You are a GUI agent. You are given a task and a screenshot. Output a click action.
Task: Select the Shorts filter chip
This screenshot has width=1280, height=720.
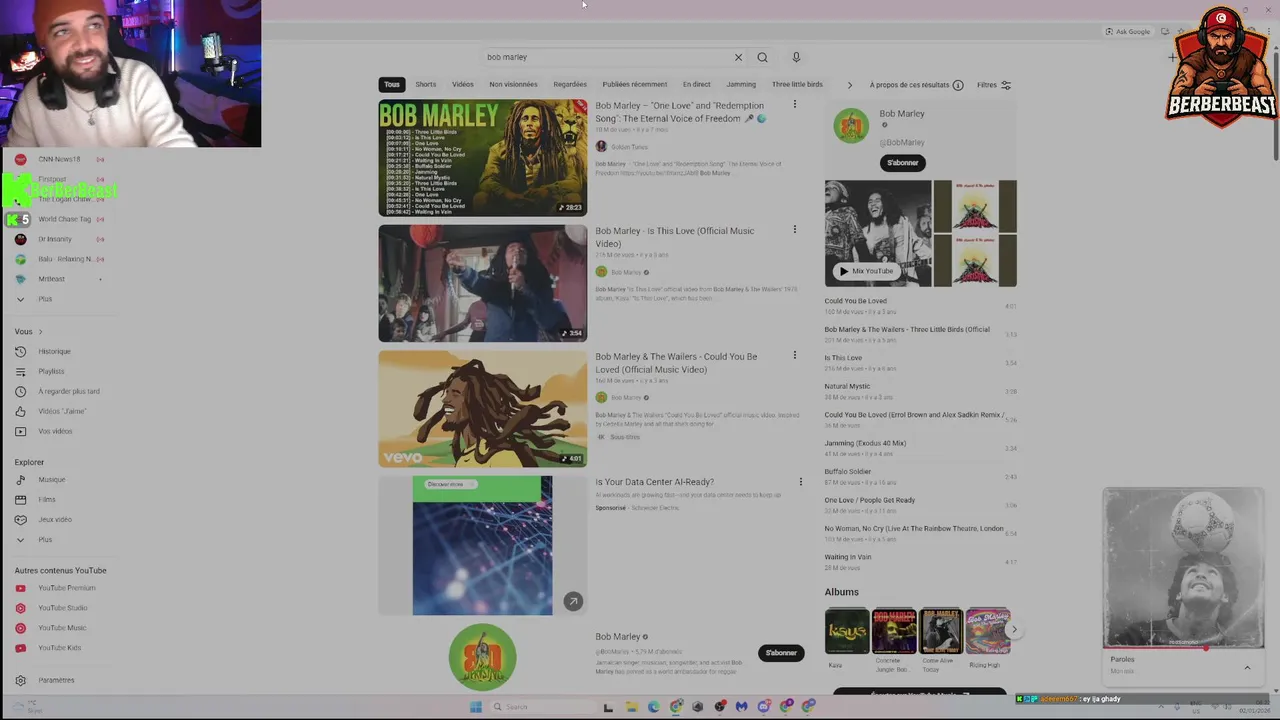tap(426, 85)
